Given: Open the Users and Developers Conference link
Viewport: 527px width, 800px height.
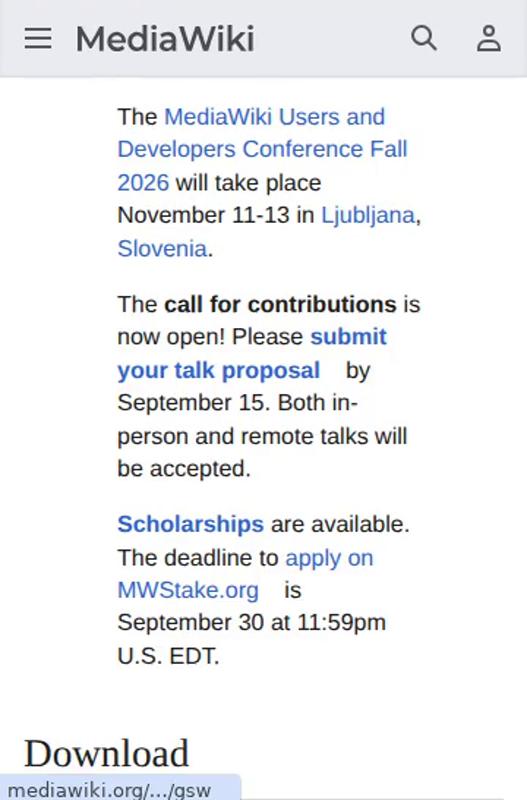Looking at the screenshot, I should tap(262, 149).
